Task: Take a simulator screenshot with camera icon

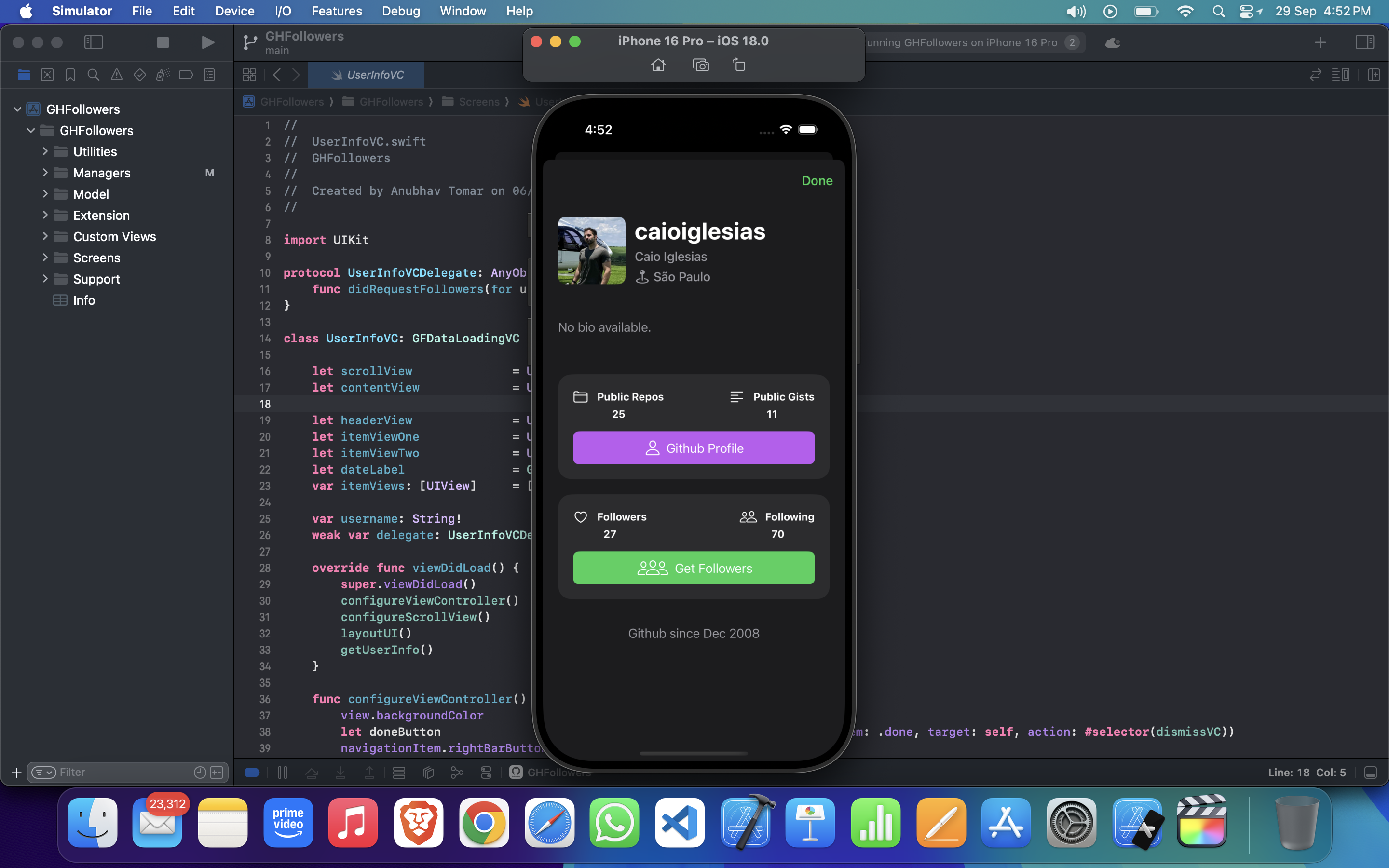Action: [x=700, y=66]
